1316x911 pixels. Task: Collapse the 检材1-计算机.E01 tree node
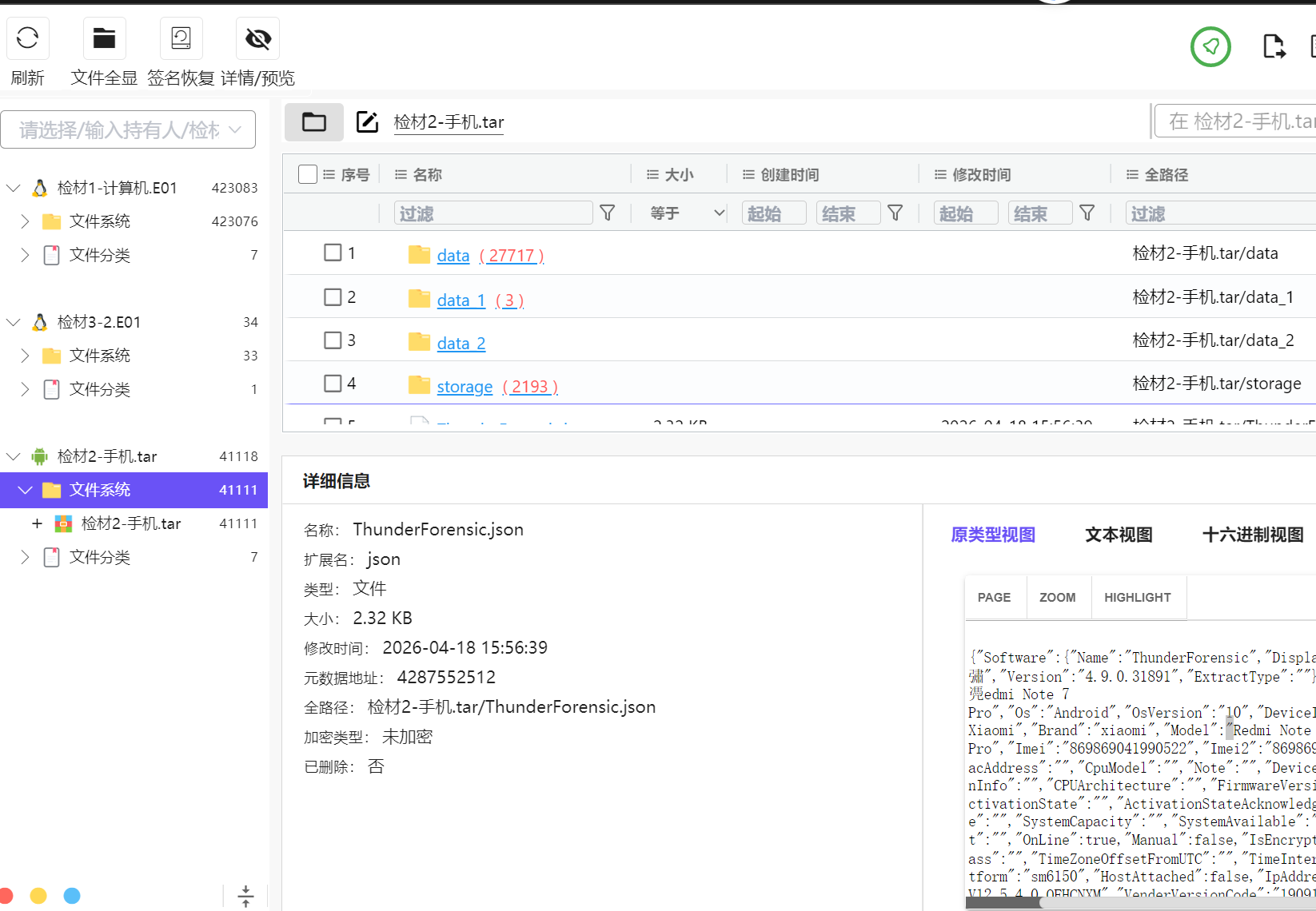click(13, 188)
